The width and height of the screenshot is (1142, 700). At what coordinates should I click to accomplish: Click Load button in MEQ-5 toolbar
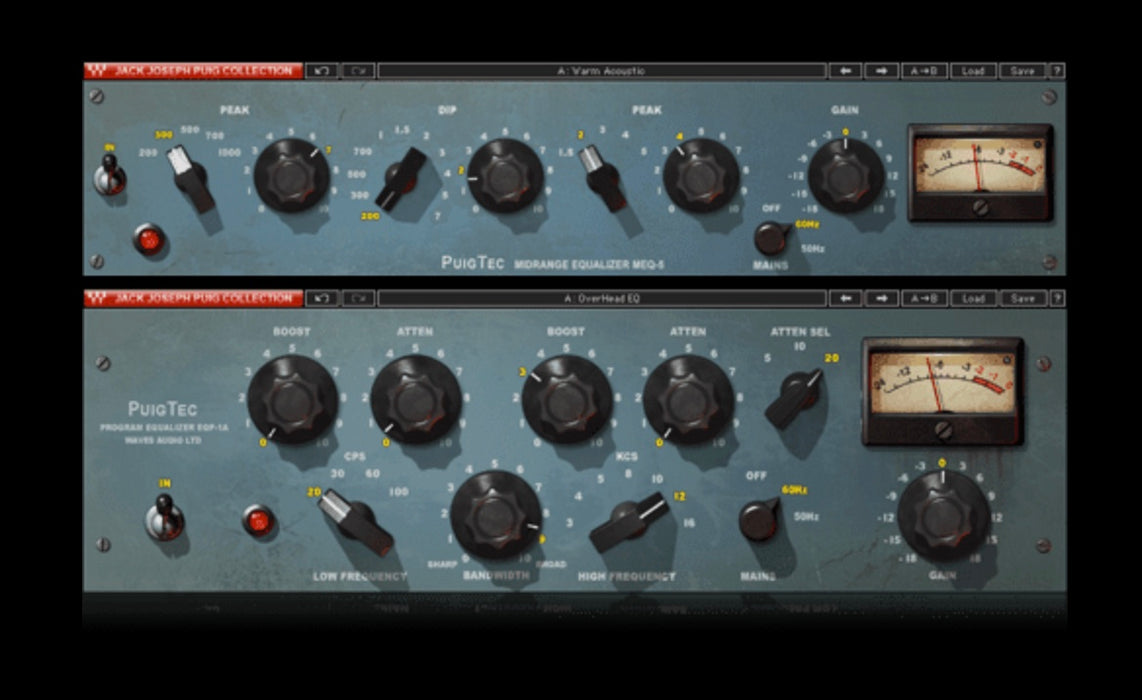pyautogui.click(x=973, y=71)
